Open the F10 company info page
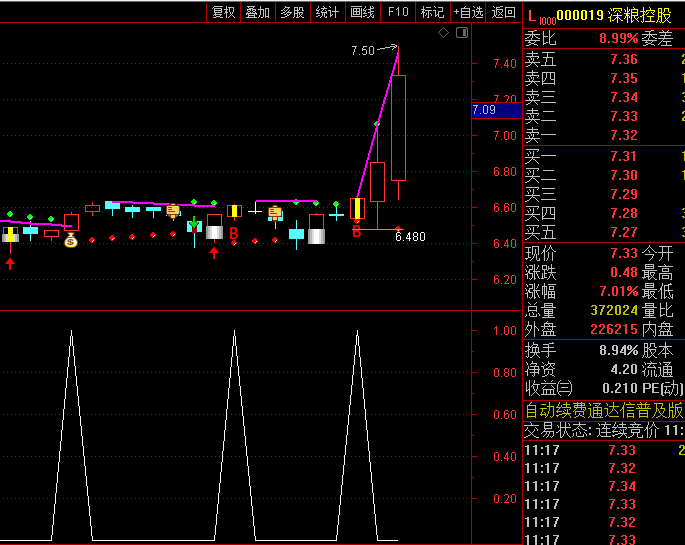 398,12
